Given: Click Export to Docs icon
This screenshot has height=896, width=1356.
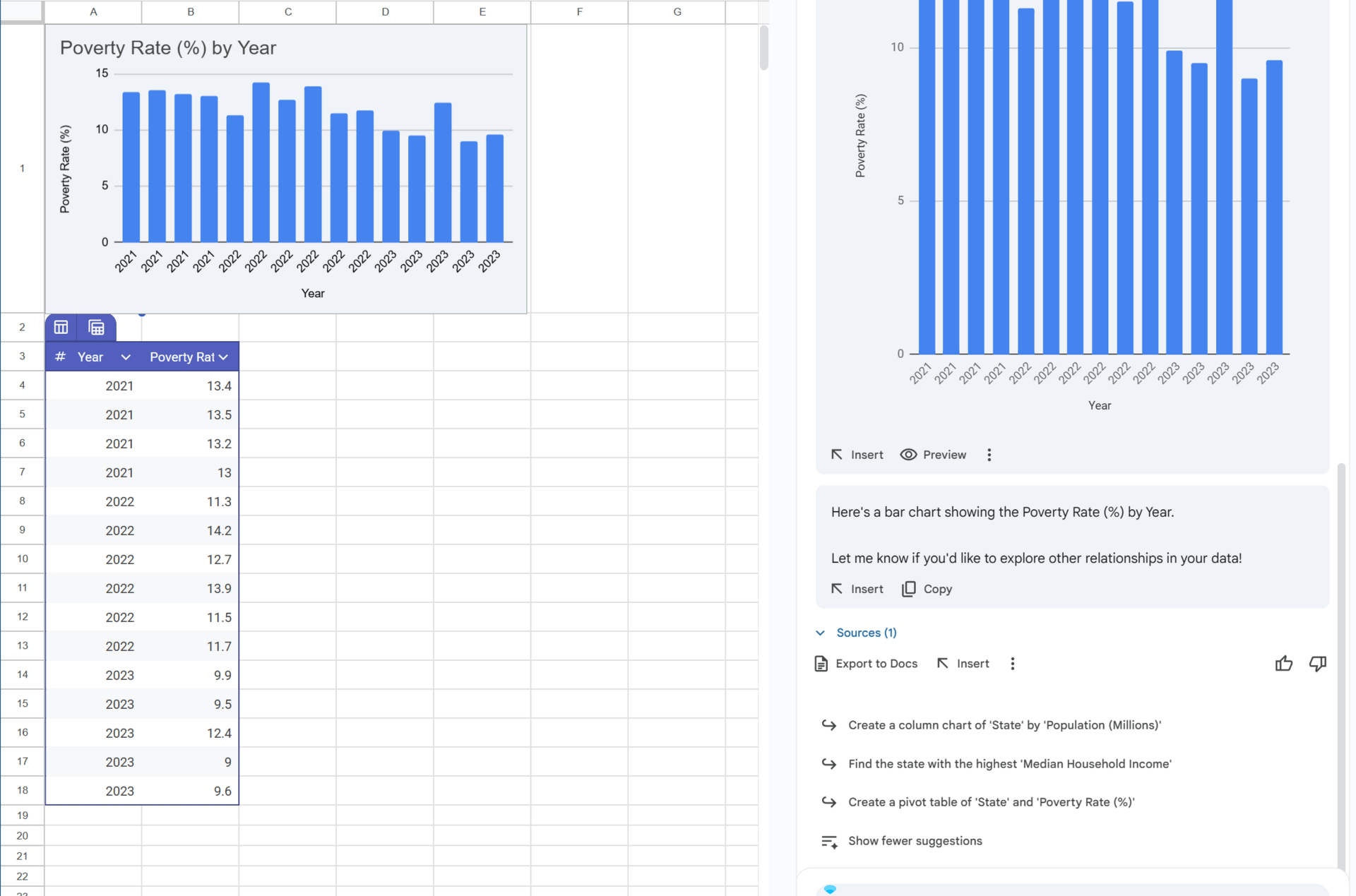Looking at the screenshot, I should point(821,664).
